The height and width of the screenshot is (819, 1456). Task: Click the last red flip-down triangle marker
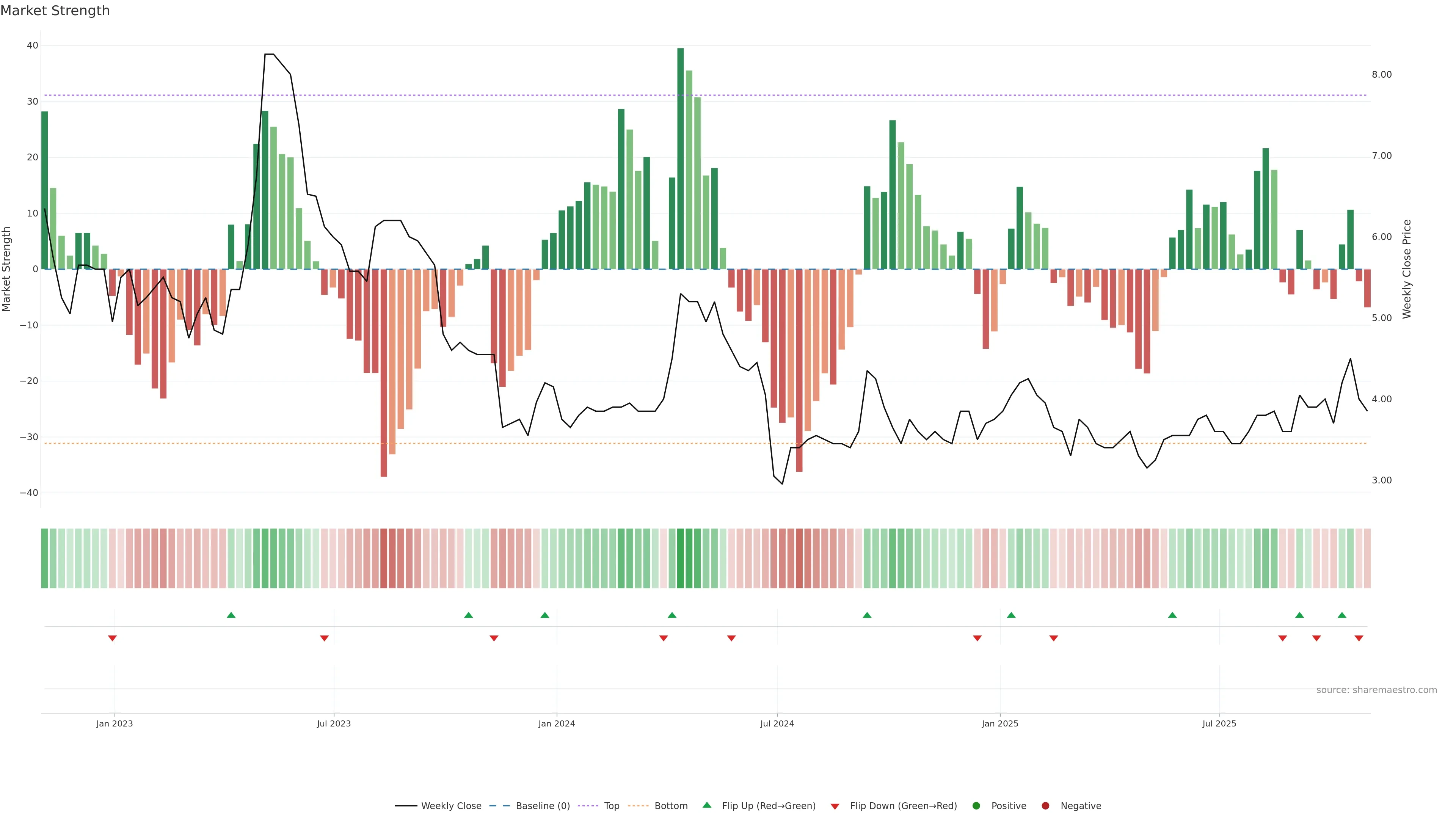click(1359, 638)
